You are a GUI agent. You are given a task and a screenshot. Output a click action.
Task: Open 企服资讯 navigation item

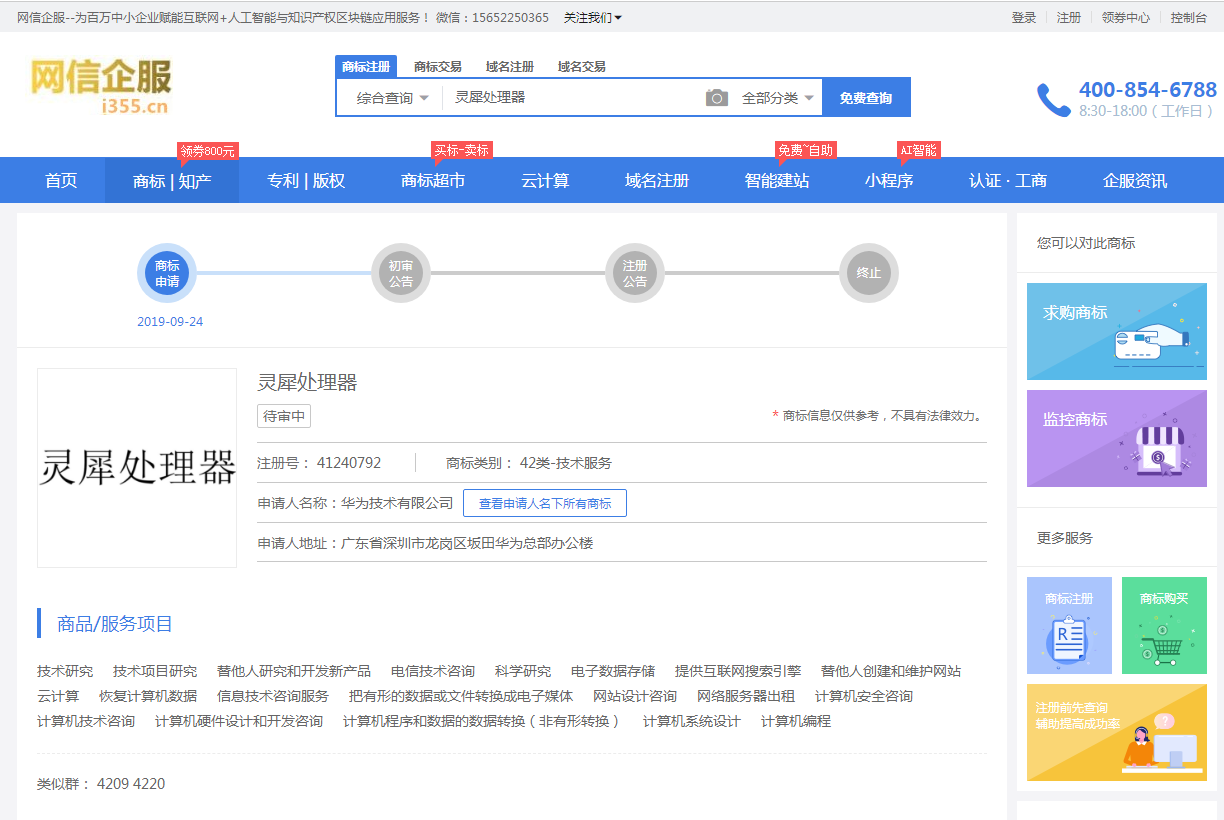(1135, 180)
